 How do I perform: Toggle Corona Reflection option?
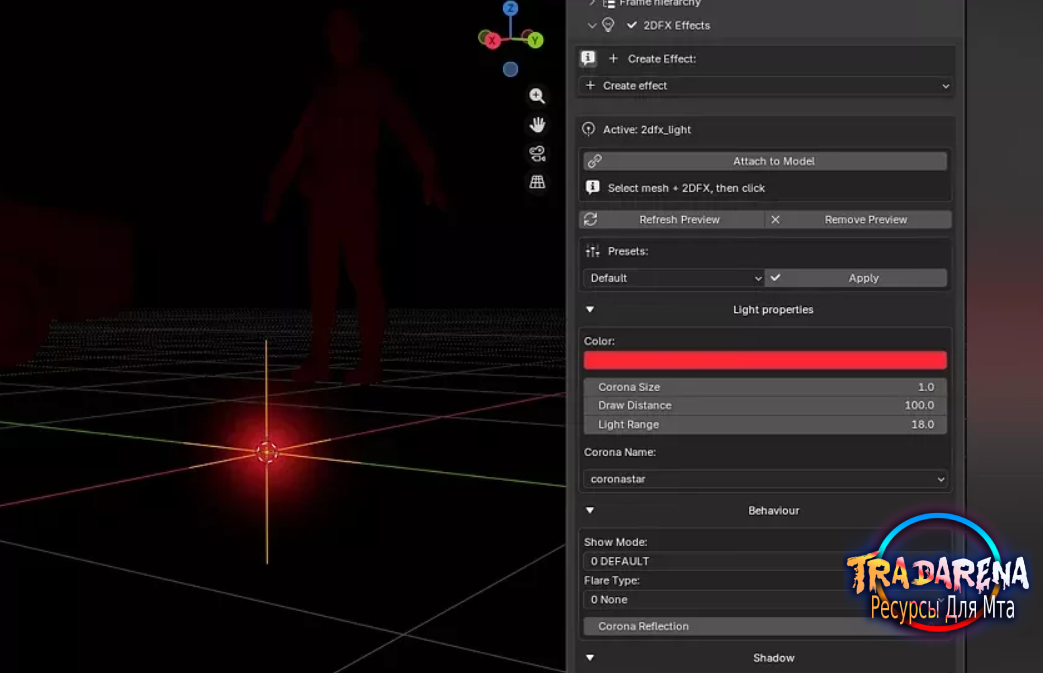pyautogui.click(x=765, y=626)
